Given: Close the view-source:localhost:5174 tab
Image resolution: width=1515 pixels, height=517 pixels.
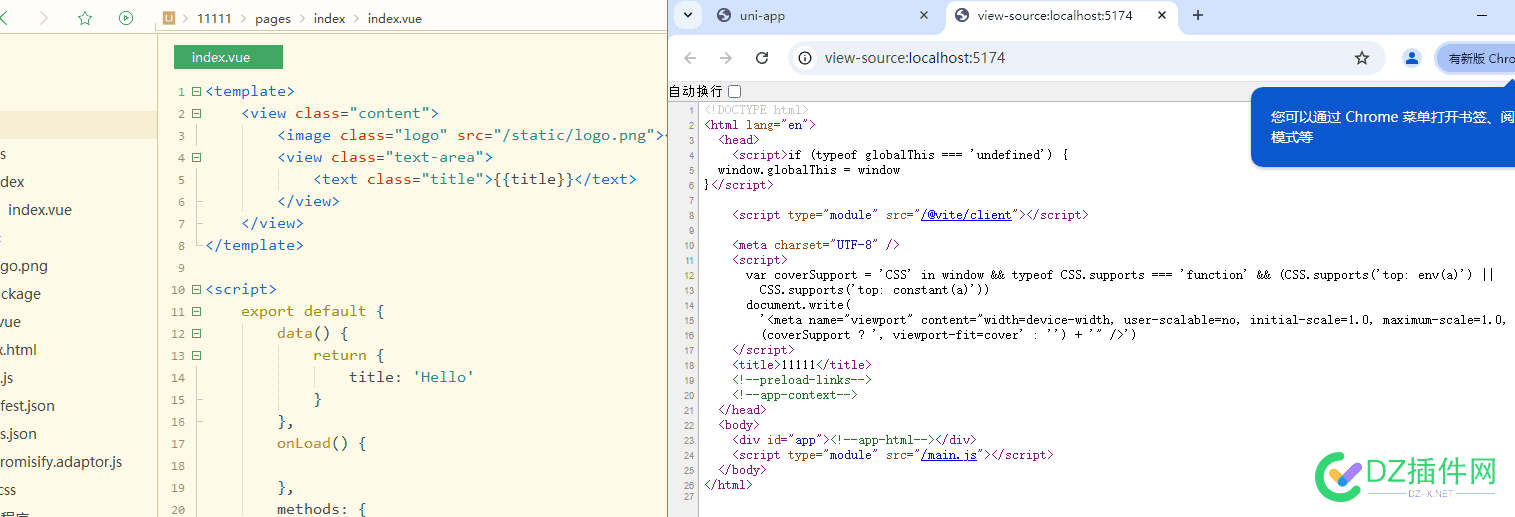Looking at the screenshot, I should point(1161,15).
